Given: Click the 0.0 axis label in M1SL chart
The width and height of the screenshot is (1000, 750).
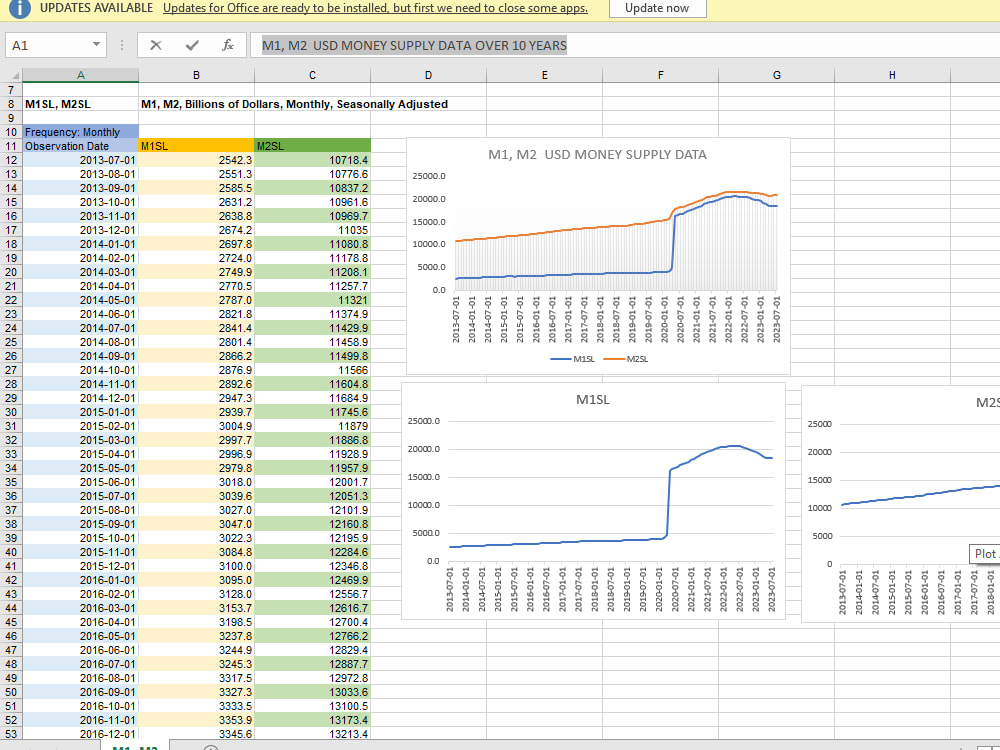Looking at the screenshot, I should pyautogui.click(x=432, y=561).
